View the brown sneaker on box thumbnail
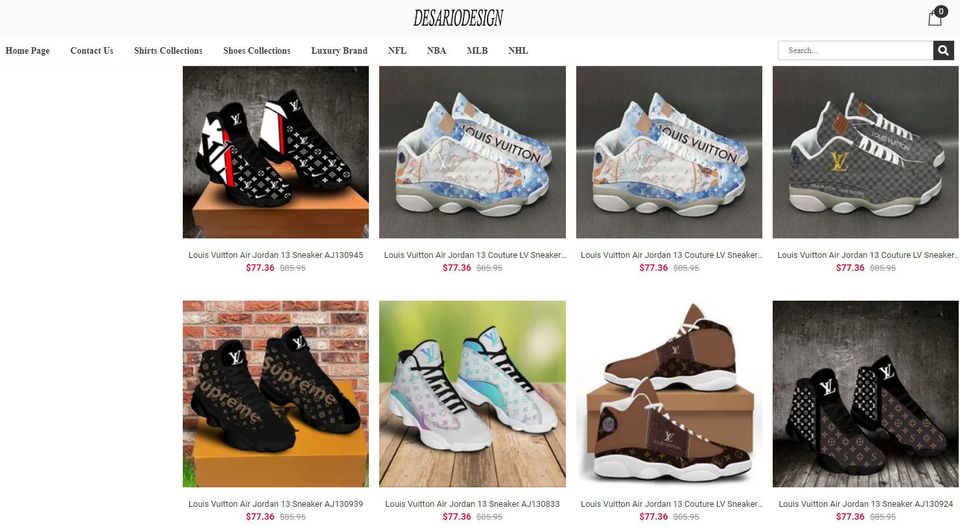Image resolution: width=960 pixels, height=530 pixels. point(669,394)
